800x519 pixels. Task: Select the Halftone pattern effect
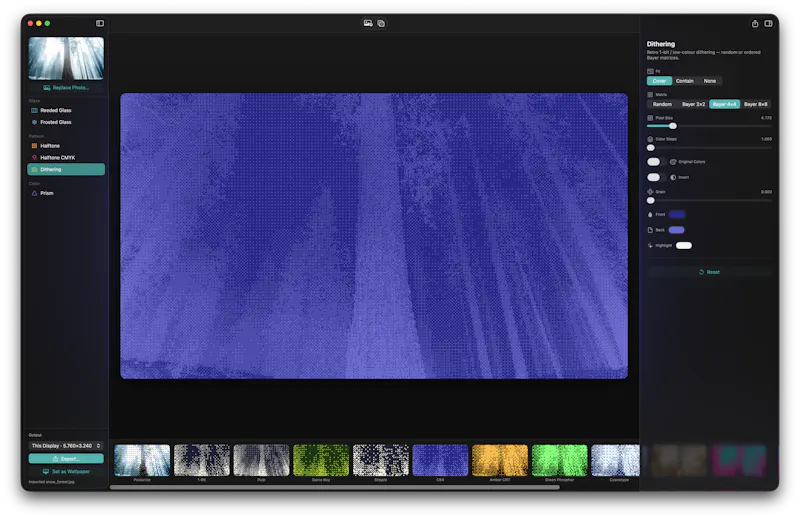[x=66, y=146]
